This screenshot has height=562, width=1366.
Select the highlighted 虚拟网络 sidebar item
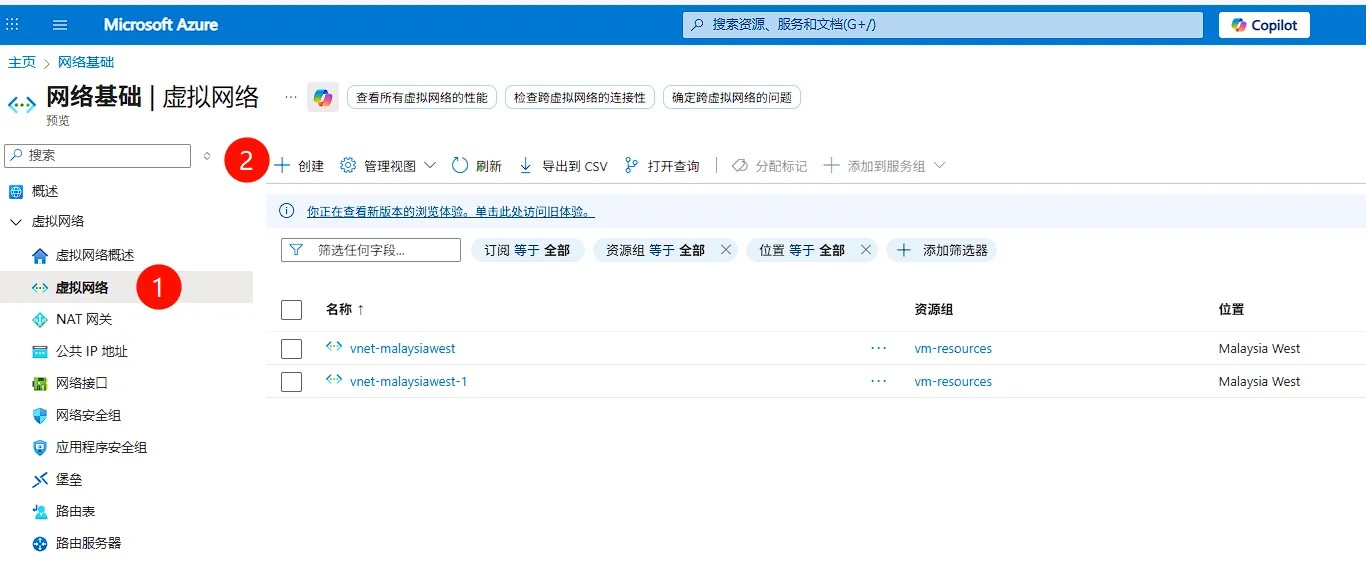tap(126, 287)
